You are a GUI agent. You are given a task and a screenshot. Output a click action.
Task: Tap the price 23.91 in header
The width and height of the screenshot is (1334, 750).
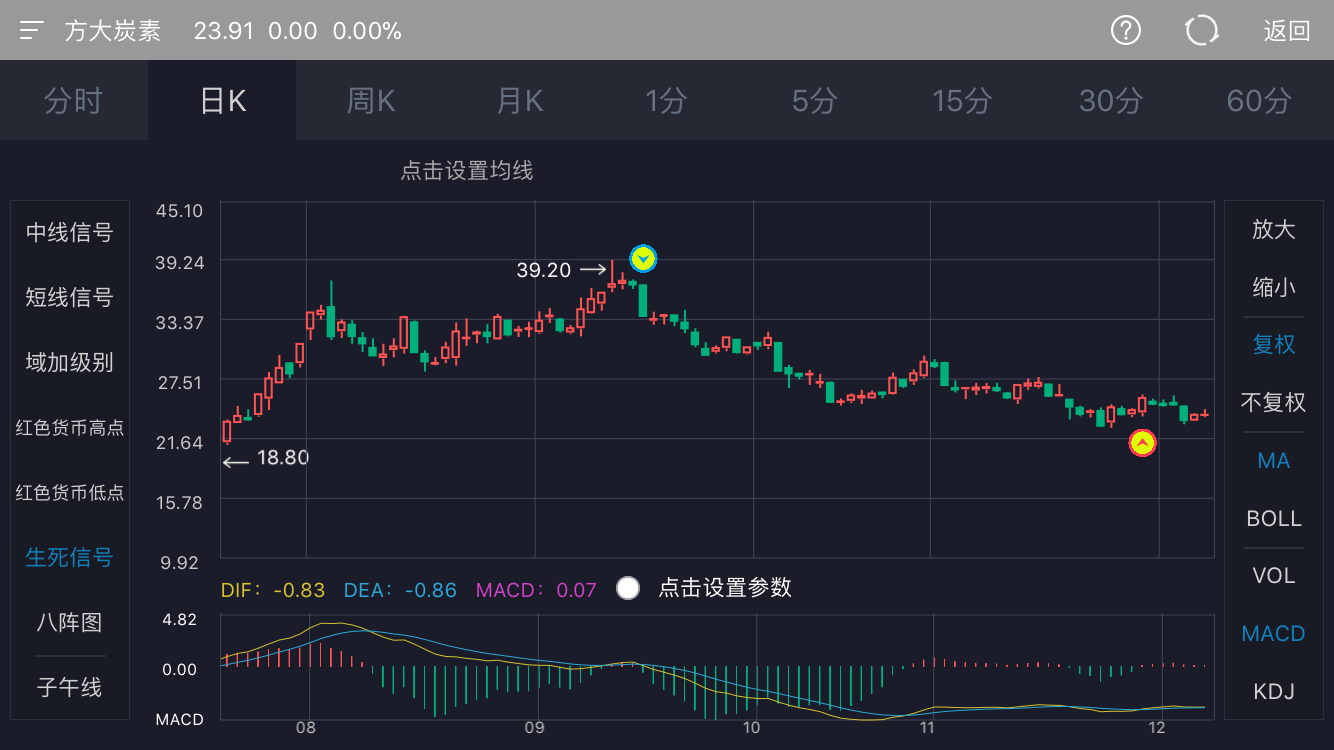[x=224, y=31]
